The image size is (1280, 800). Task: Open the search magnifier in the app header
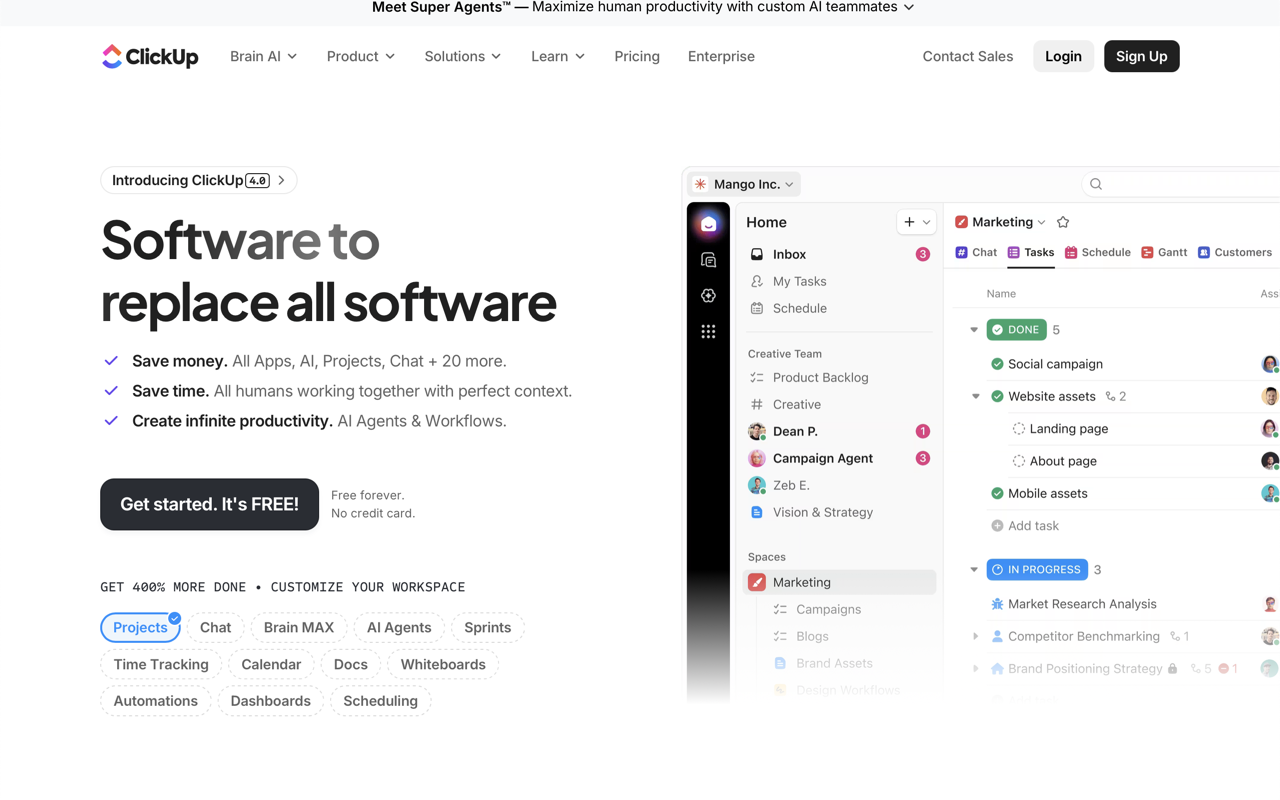coord(1095,184)
